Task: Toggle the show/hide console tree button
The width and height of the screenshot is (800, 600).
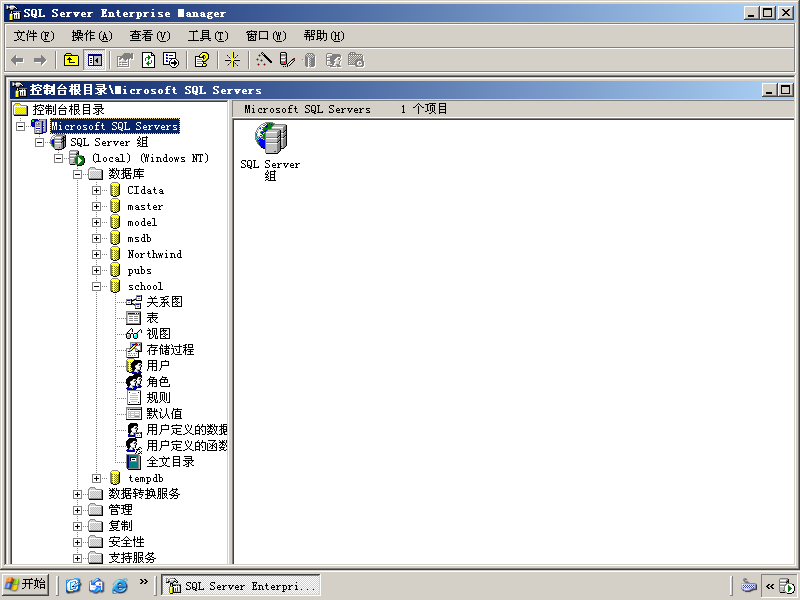Action: click(94, 60)
